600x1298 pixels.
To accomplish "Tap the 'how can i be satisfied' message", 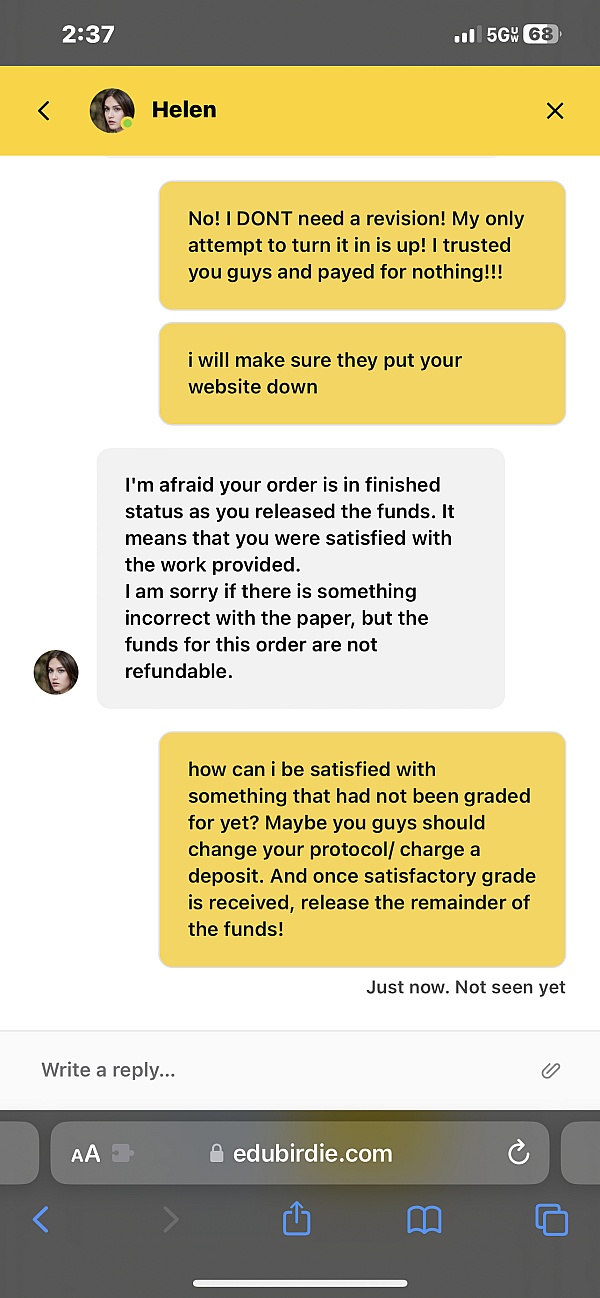I will tap(362, 849).
